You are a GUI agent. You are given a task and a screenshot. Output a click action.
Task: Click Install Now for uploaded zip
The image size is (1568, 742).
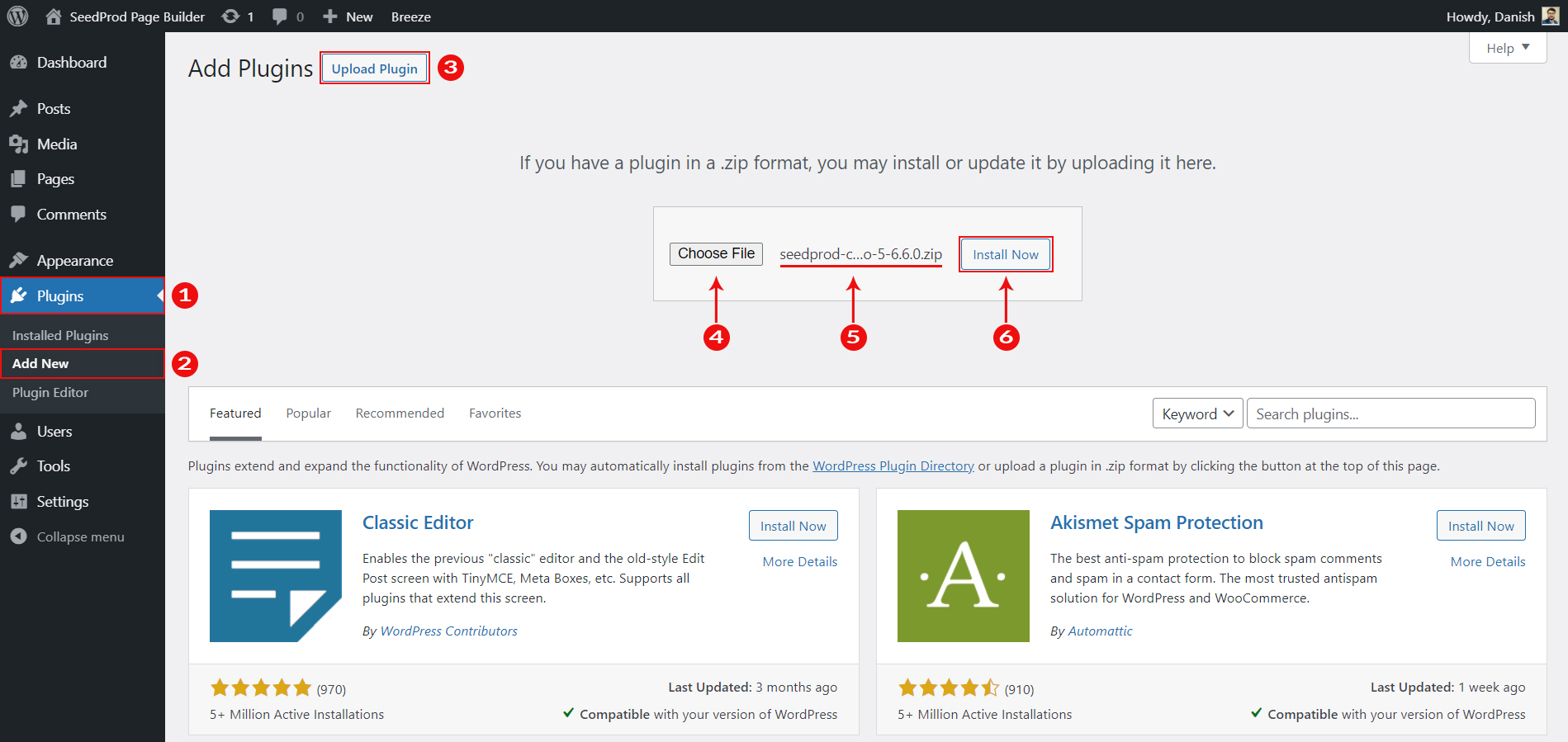(1006, 254)
